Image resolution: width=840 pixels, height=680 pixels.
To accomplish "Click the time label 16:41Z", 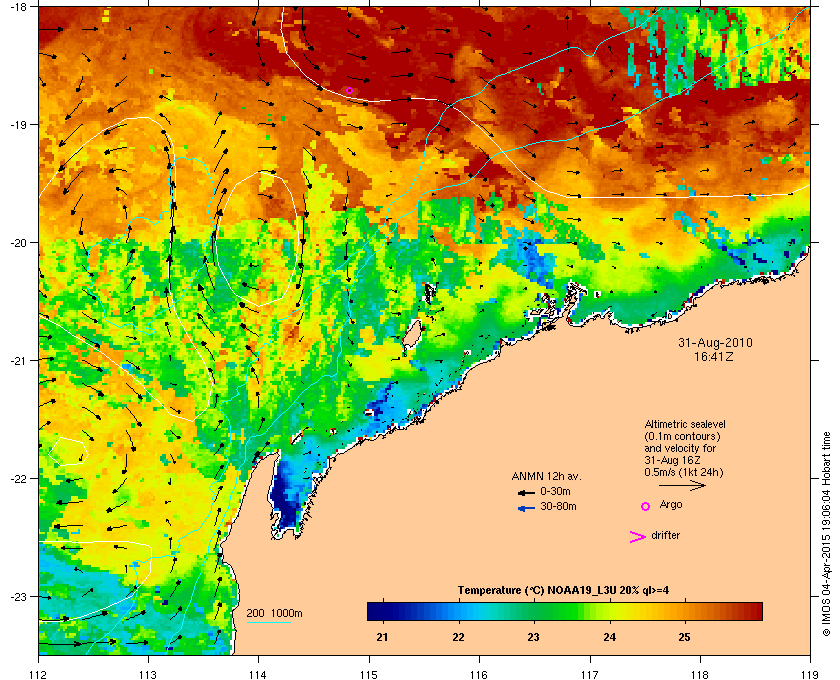I will pos(714,356).
